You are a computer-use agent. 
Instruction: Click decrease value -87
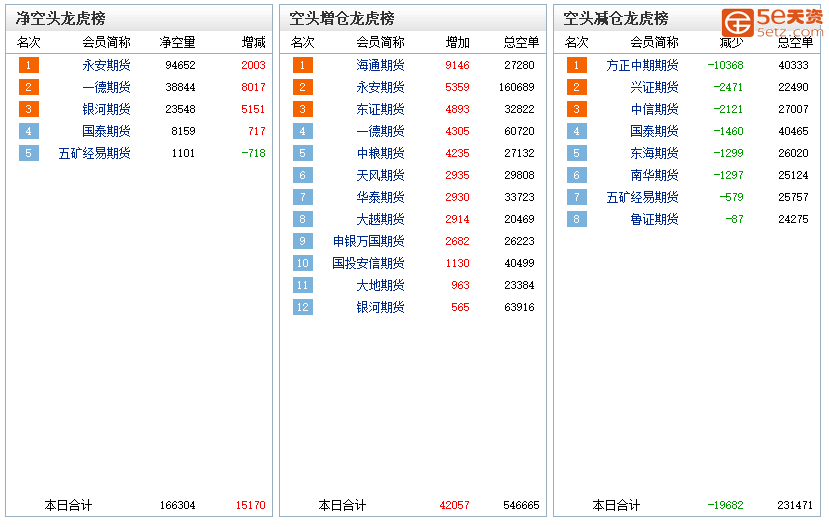coord(734,219)
